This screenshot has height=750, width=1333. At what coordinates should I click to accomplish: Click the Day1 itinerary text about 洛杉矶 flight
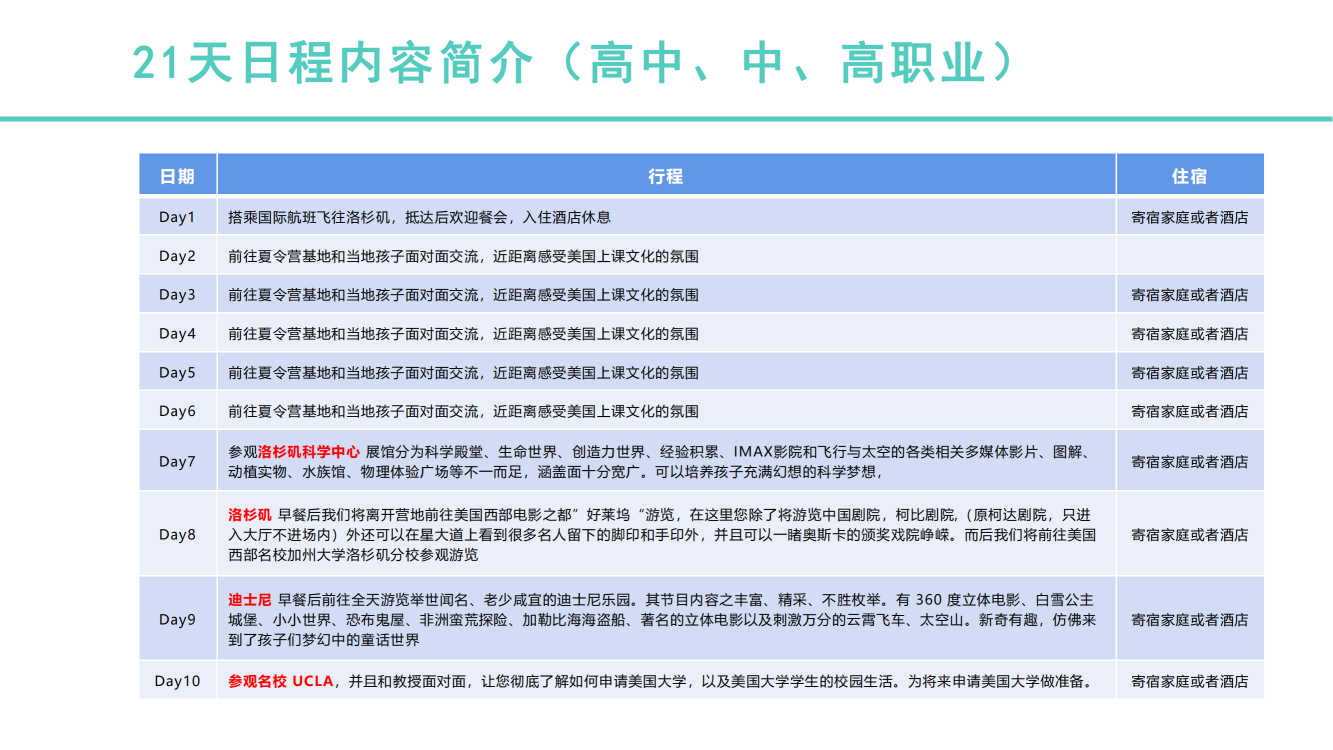[419, 217]
